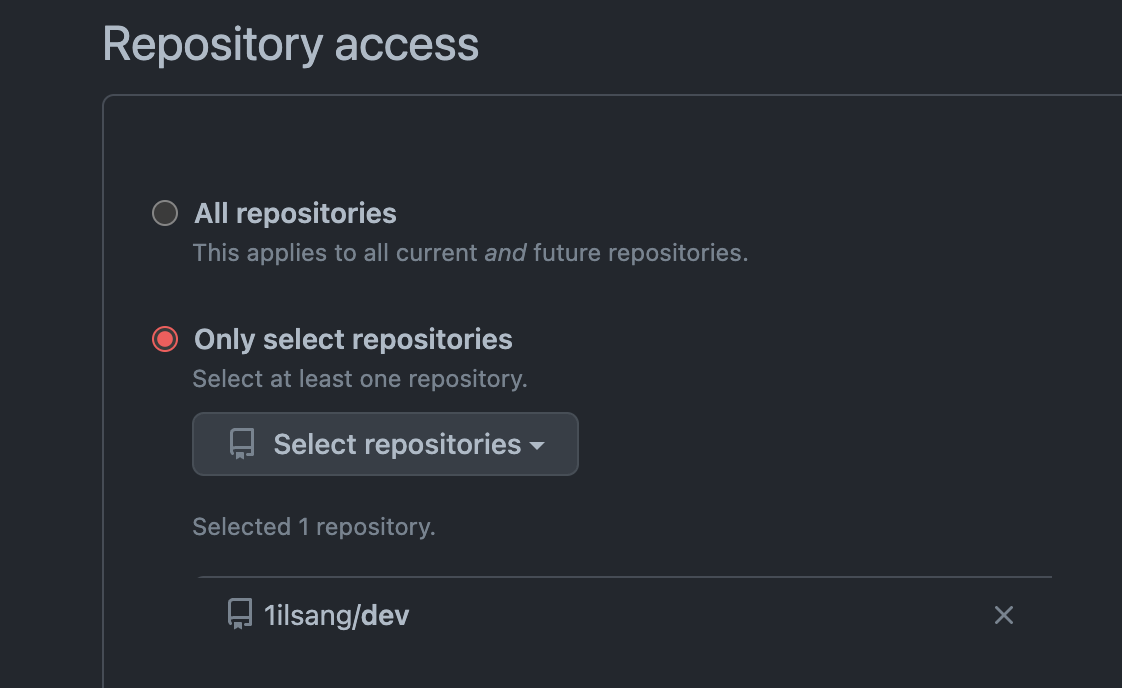This screenshot has width=1122, height=688.
Task: Click the bold "dev" part of repository name
Action: [x=385, y=616]
